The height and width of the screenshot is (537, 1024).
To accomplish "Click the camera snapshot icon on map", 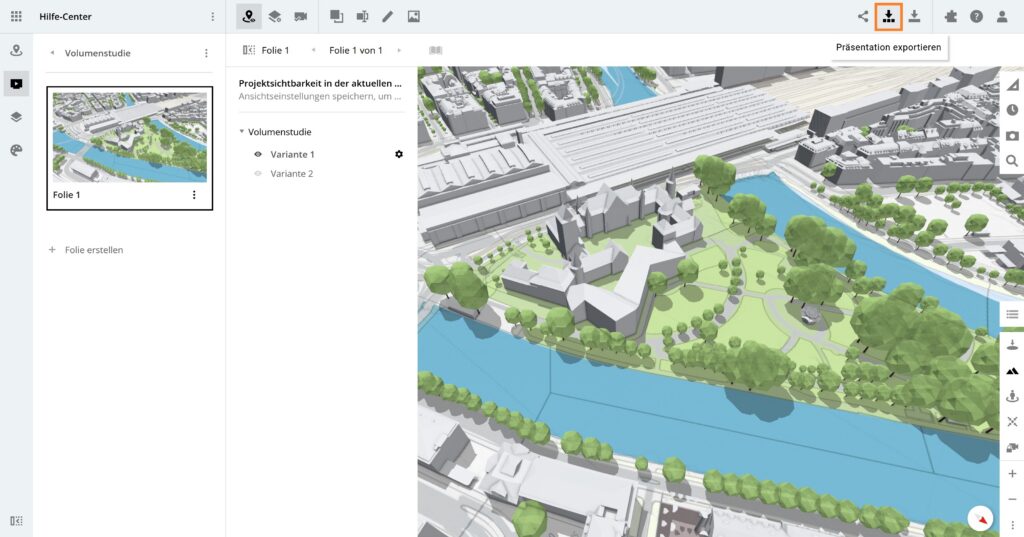I will click(x=1012, y=135).
